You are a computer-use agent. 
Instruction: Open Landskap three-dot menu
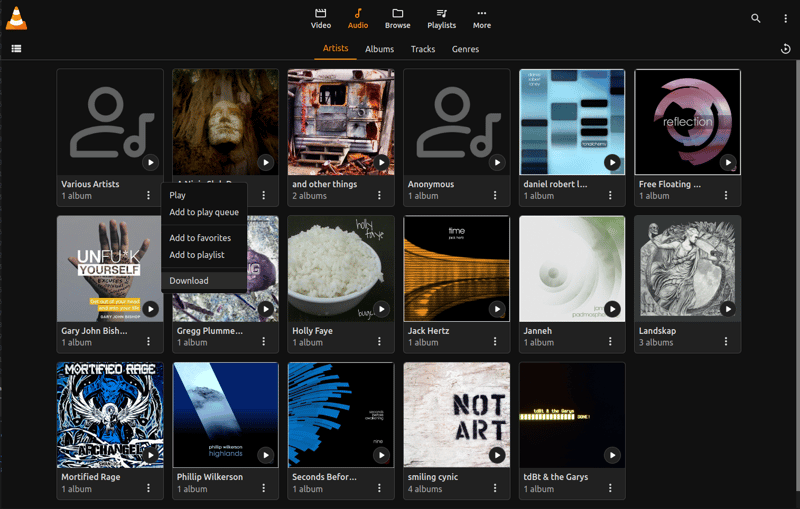pyautogui.click(x=726, y=342)
